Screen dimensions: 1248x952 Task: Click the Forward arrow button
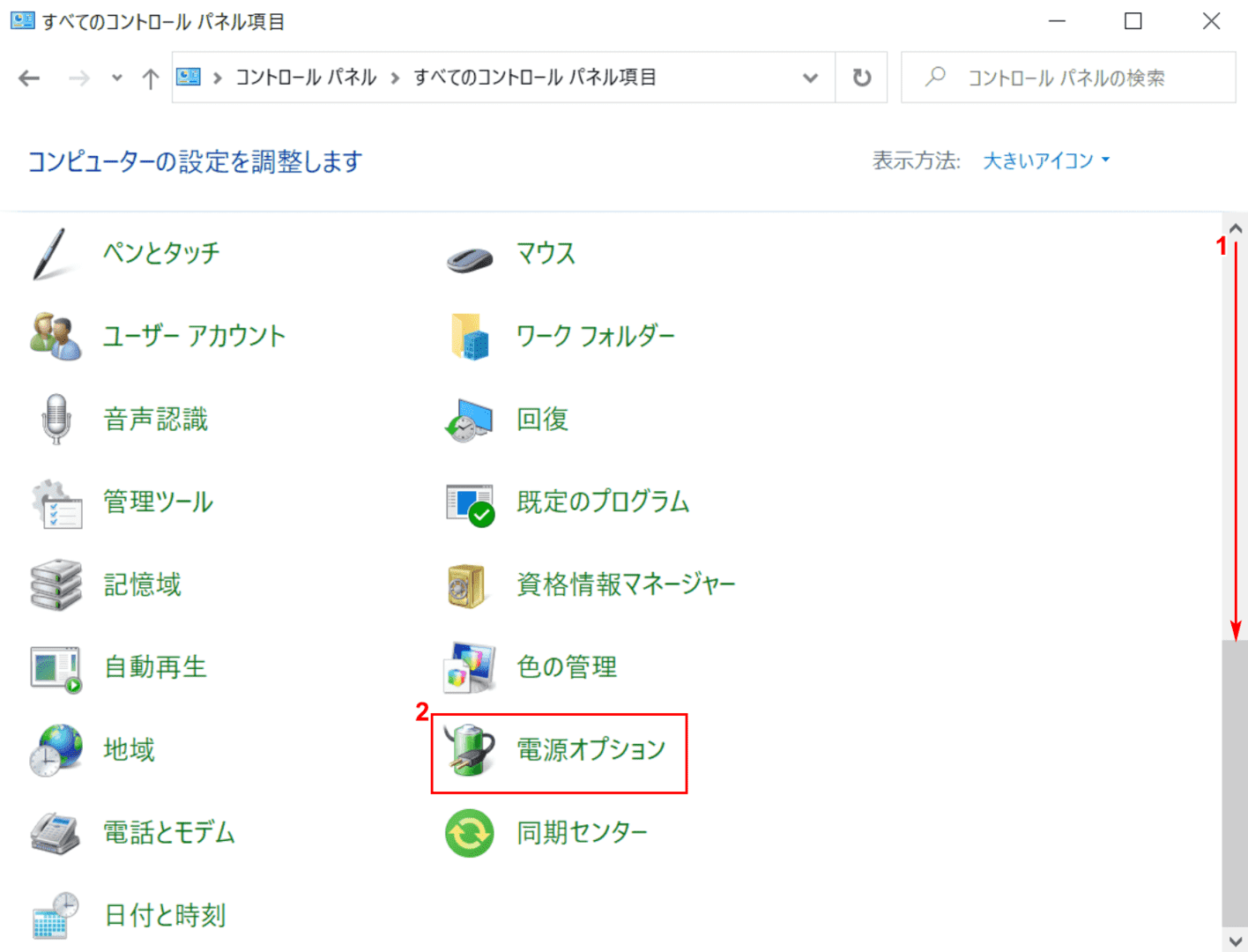coord(79,78)
